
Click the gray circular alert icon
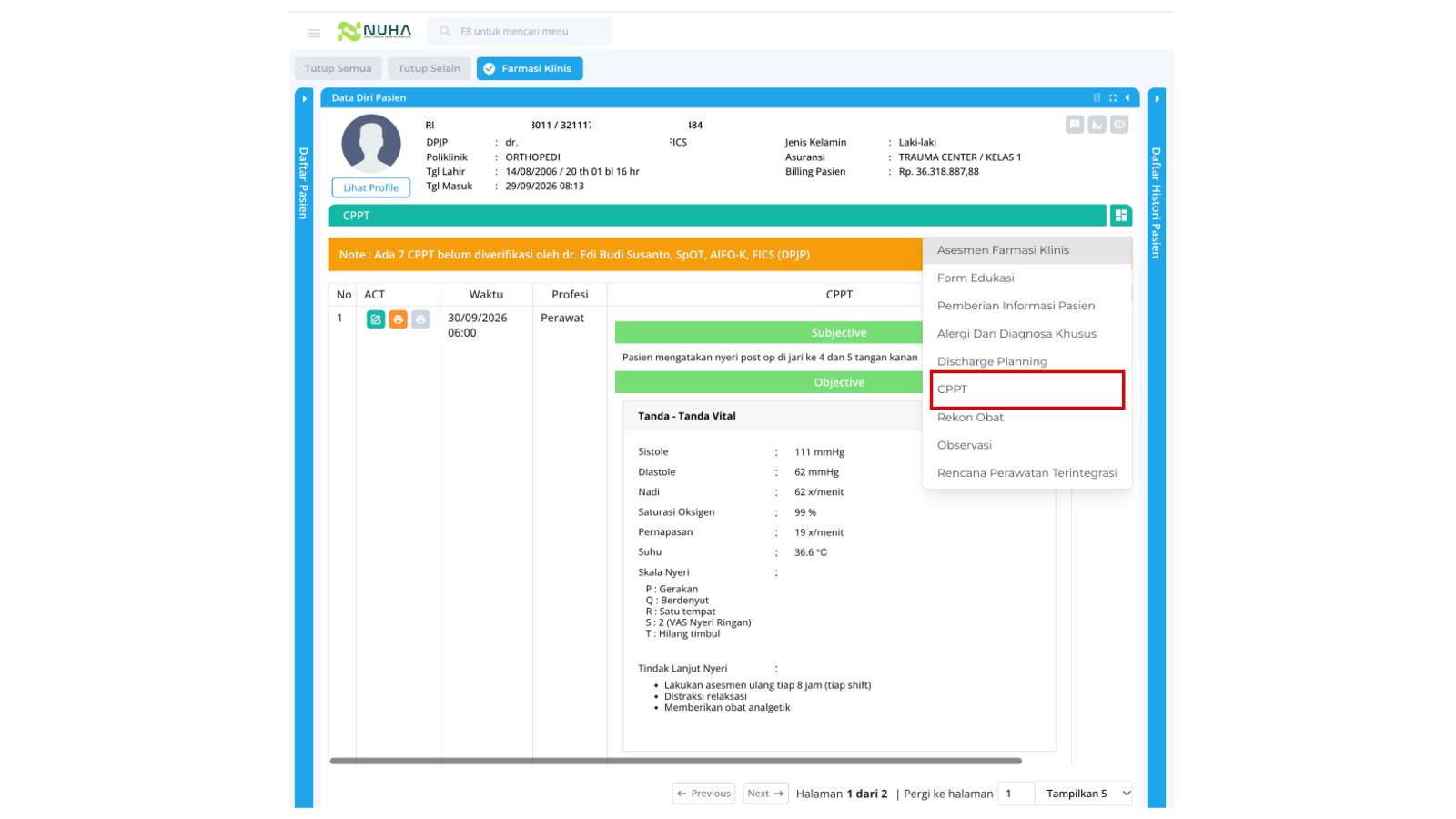[1119, 125]
